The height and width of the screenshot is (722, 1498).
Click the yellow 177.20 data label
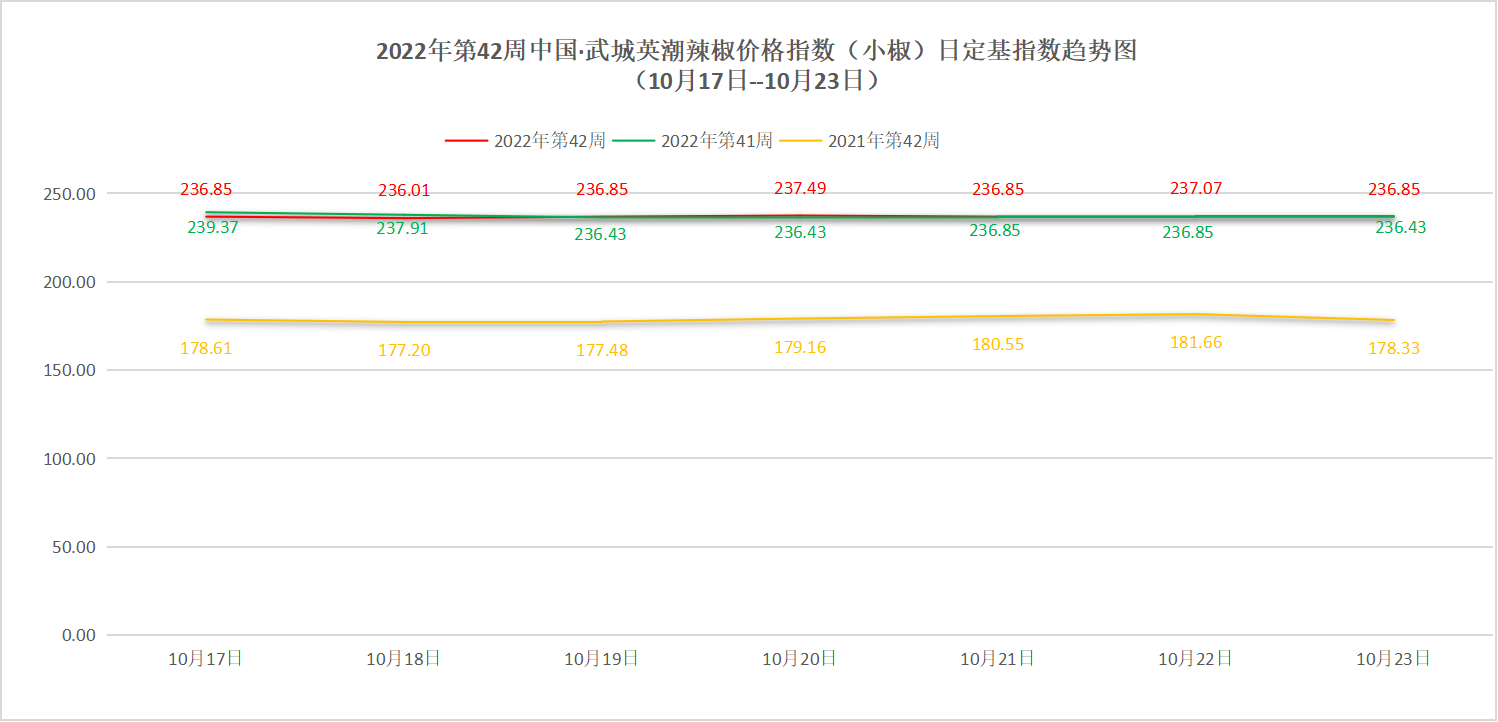[404, 351]
